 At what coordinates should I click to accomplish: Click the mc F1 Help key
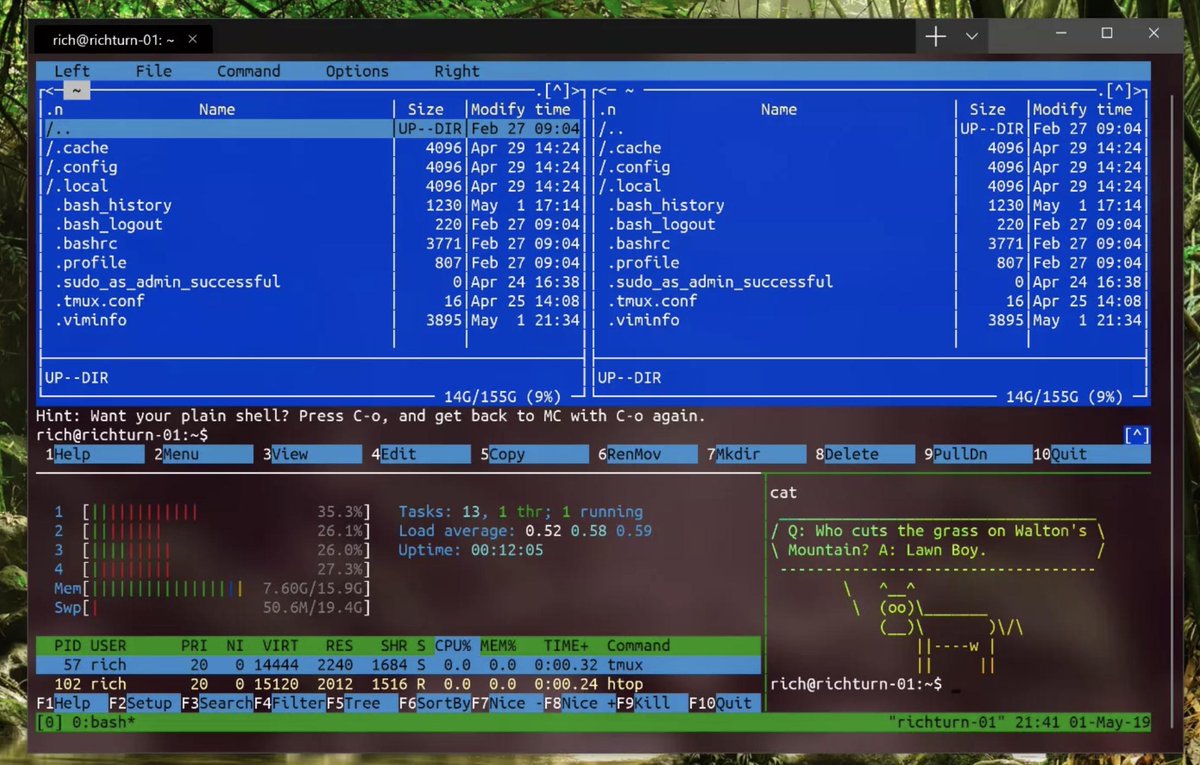[95, 454]
